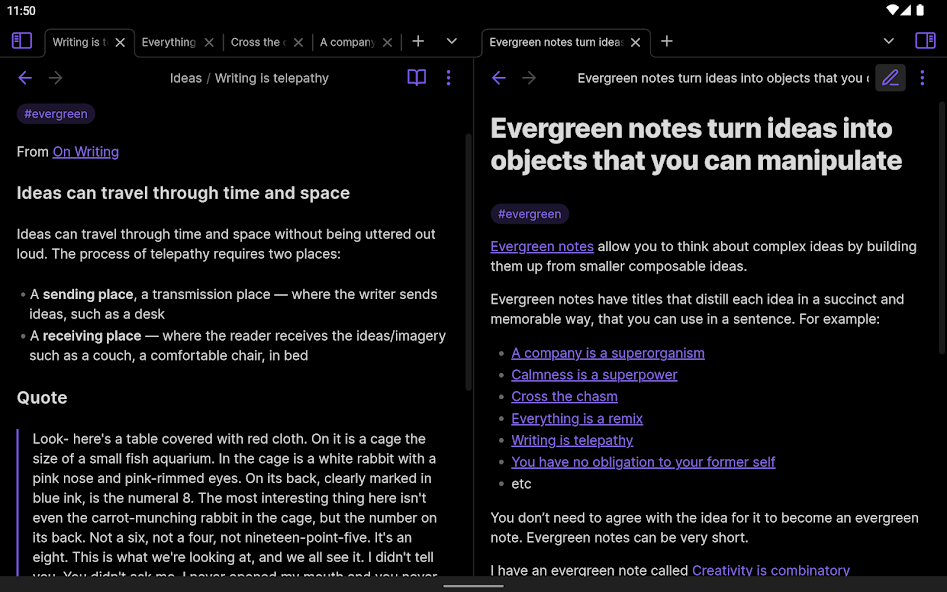
Task: Add new tab in left pane
Action: tap(418, 41)
